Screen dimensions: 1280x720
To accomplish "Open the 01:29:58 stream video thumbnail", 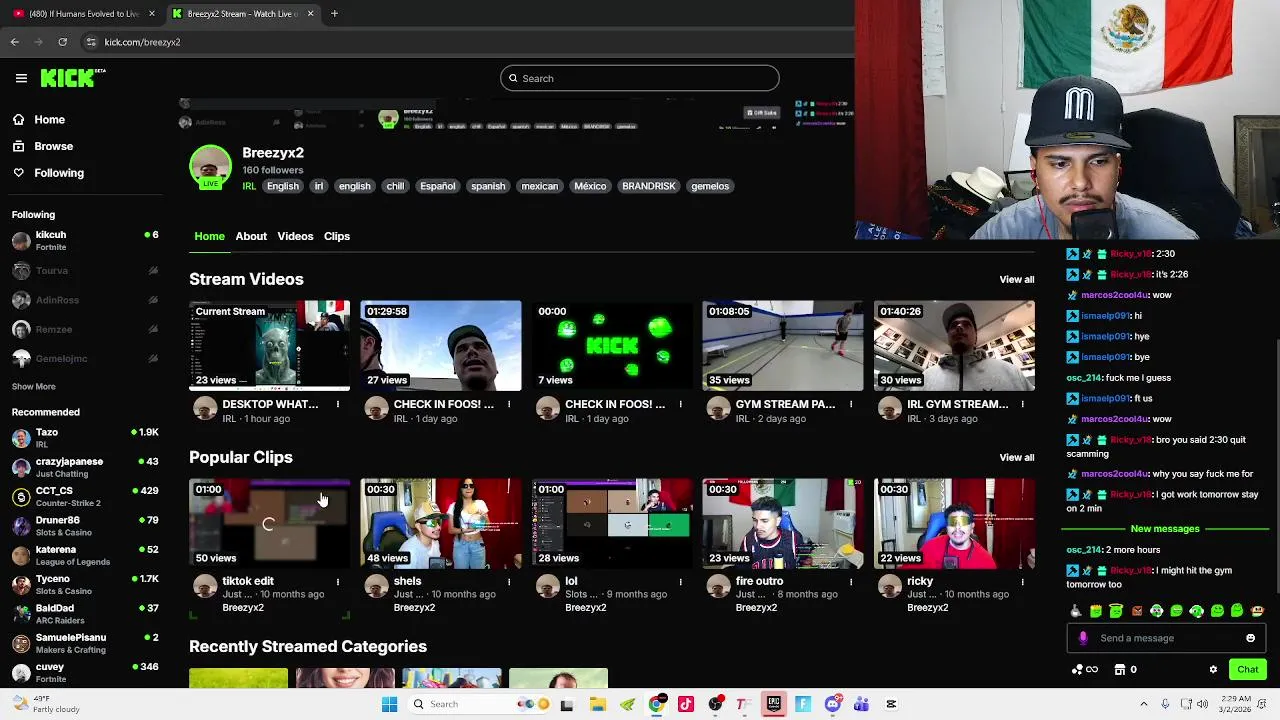I will (441, 345).
